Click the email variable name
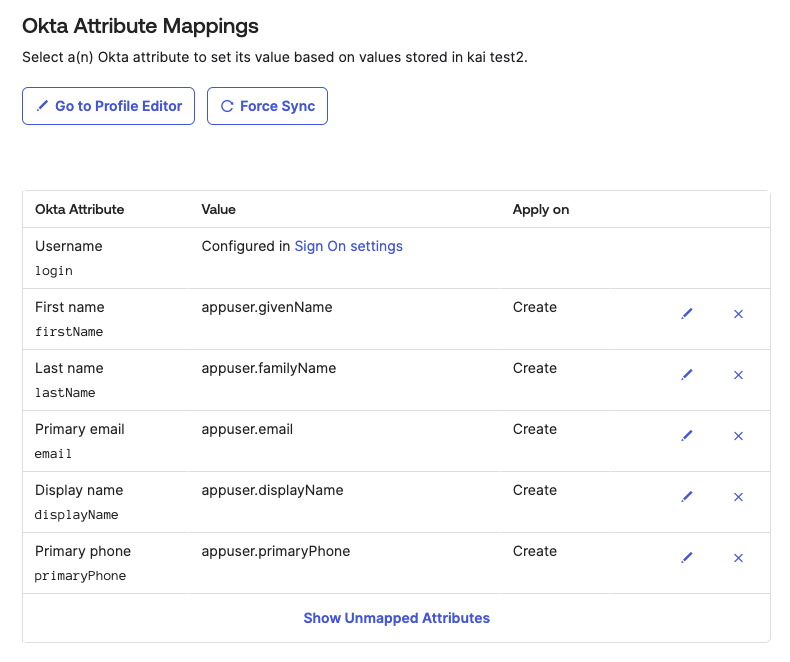 click(x=53, y=453)
